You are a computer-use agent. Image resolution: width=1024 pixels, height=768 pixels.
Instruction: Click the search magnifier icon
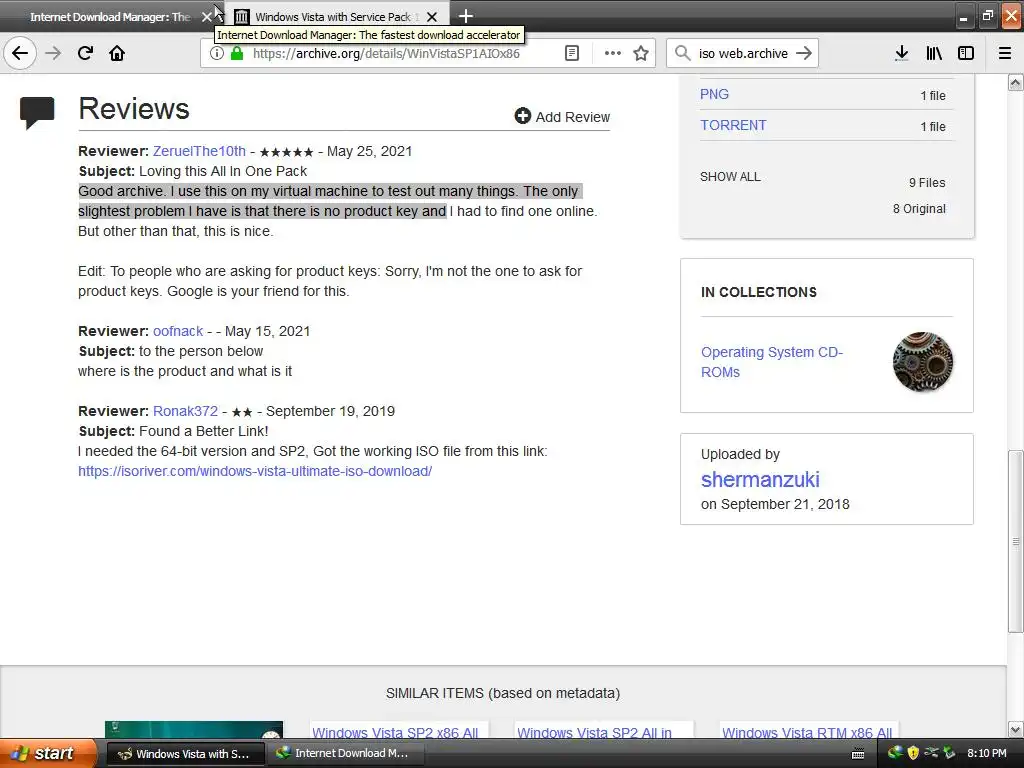click(682, 53)
